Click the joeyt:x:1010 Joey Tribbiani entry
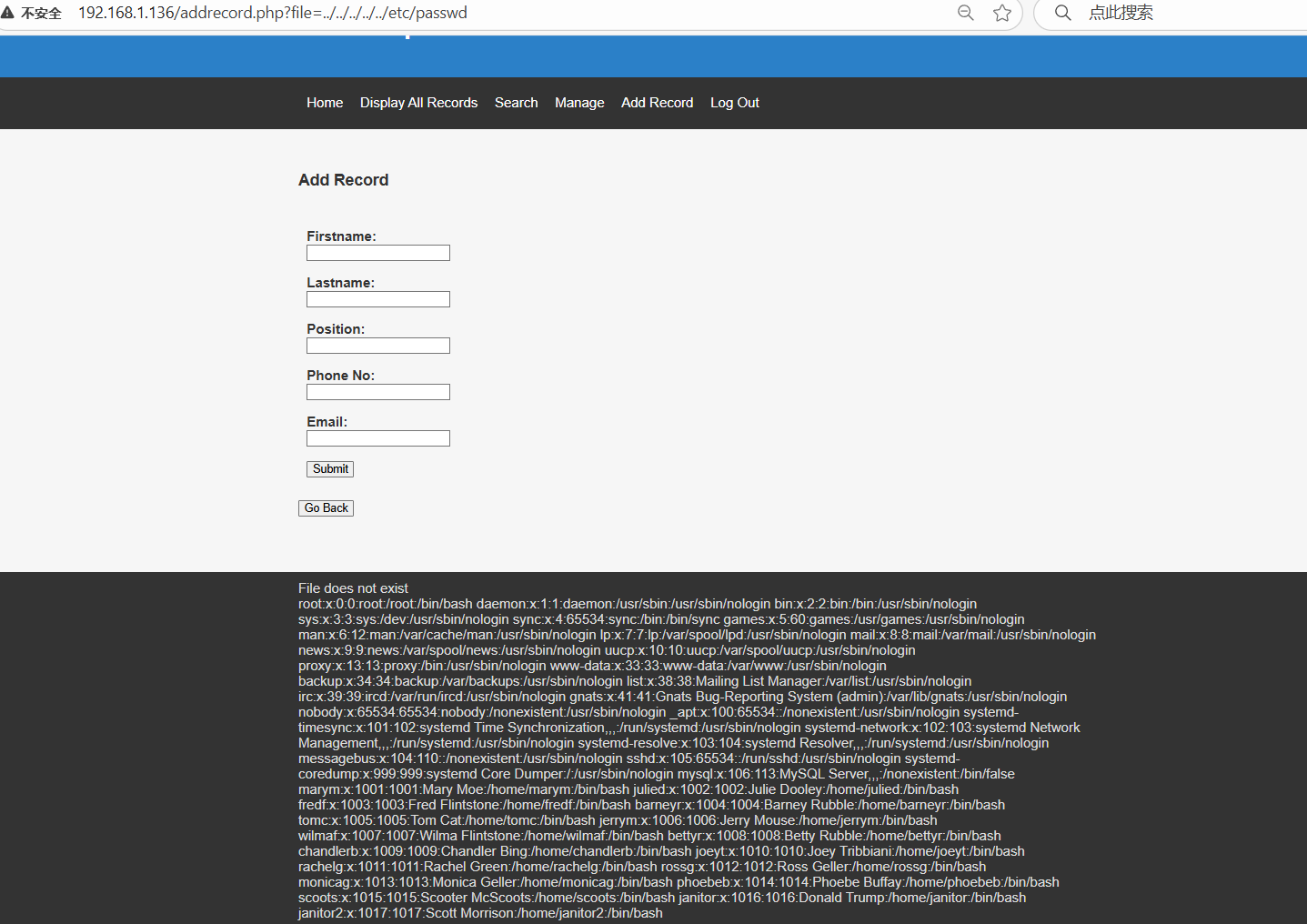Image resolution: width=1307 pixels, height=924 pixels. (860, 851)
